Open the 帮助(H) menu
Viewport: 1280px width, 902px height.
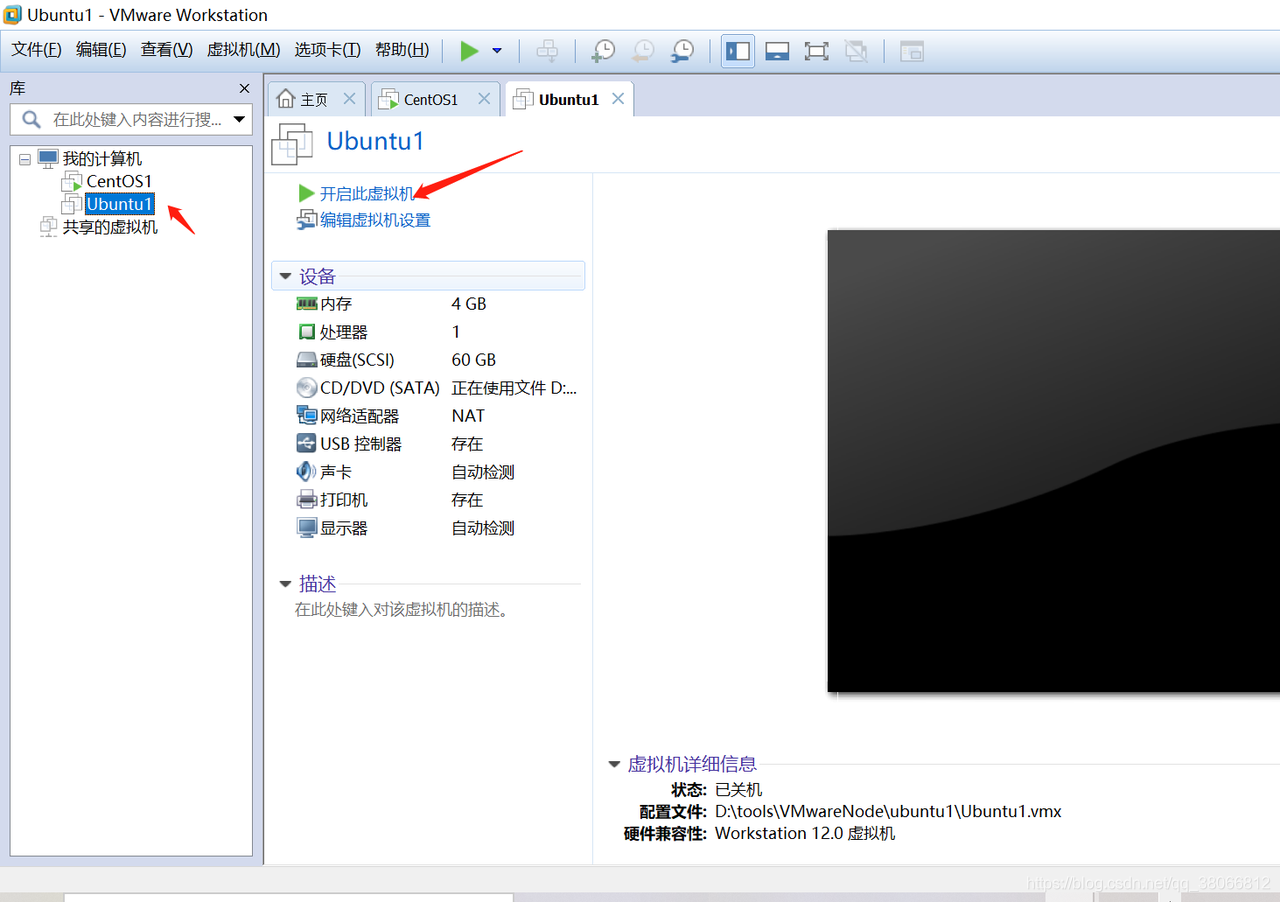click(x=402, y=50)
